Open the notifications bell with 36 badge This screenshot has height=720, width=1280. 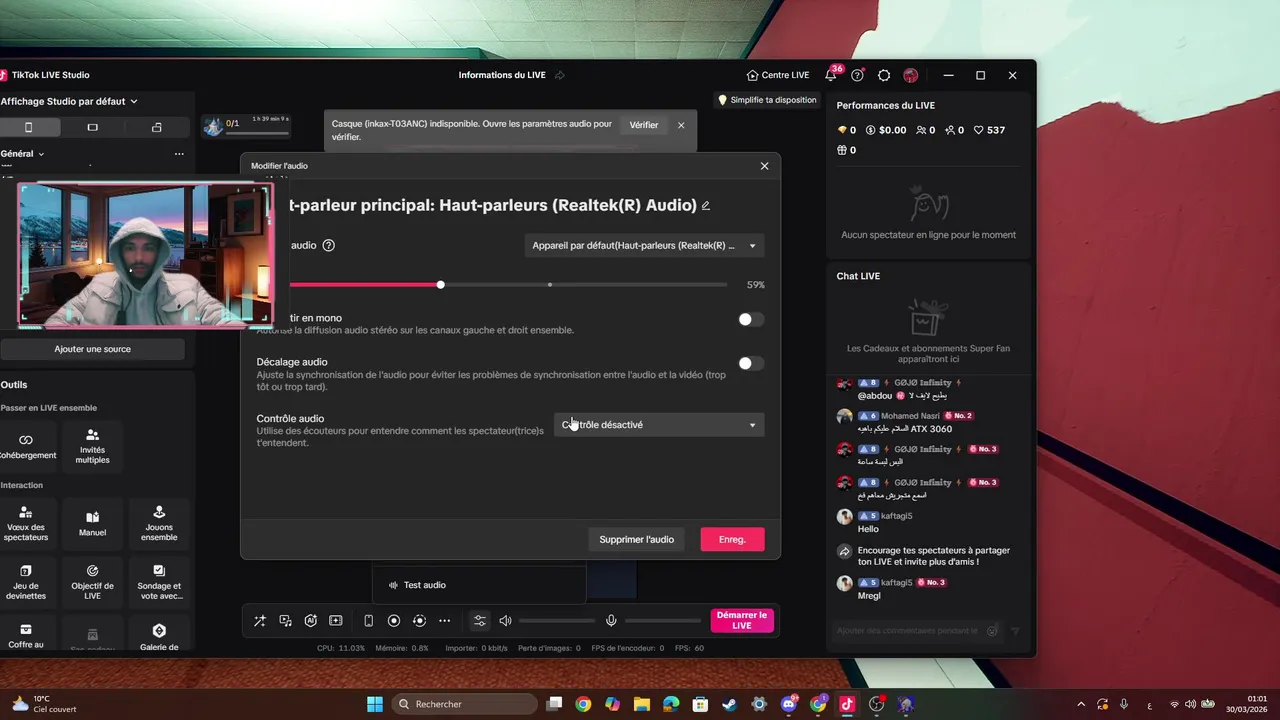(831, 75)
